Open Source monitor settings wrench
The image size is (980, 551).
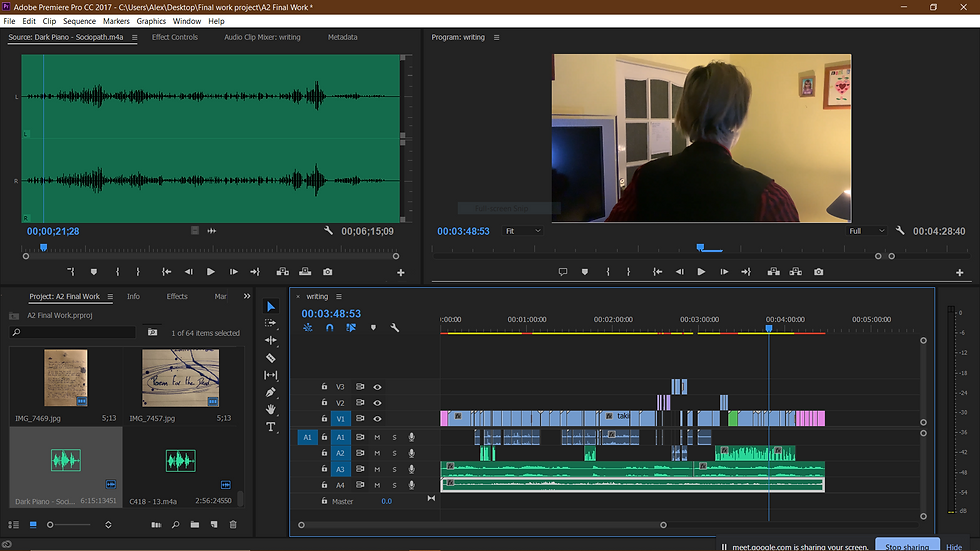pyautogui.click(x=328, y=231)
